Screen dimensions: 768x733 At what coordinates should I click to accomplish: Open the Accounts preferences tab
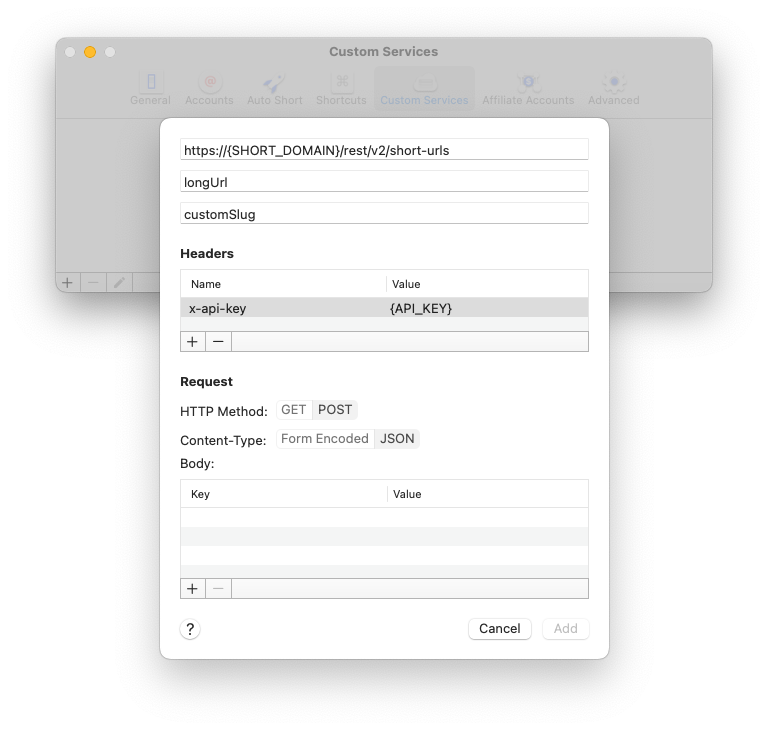point(209,89)
